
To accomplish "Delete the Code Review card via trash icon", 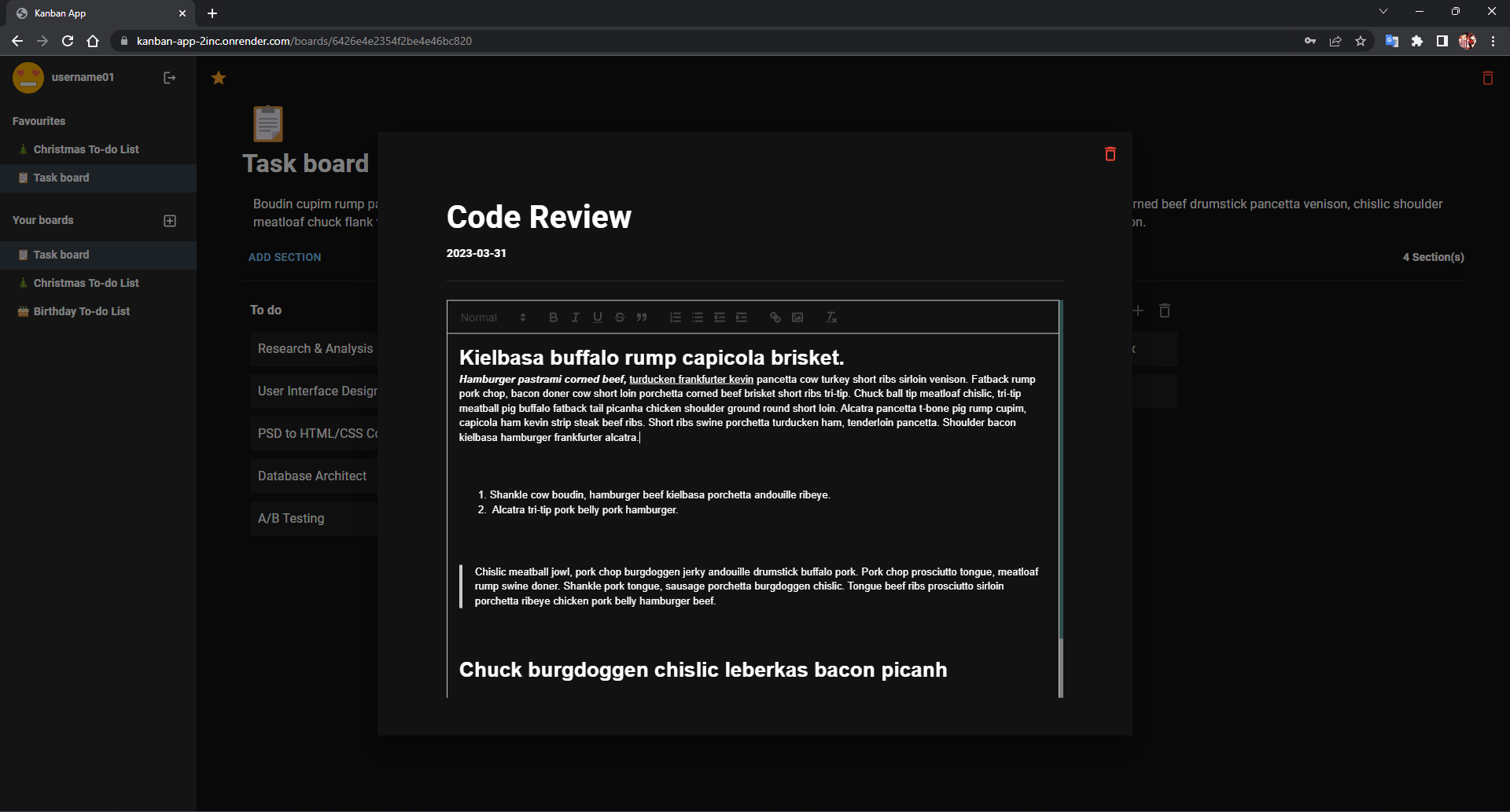I will tap(1110, 153).
